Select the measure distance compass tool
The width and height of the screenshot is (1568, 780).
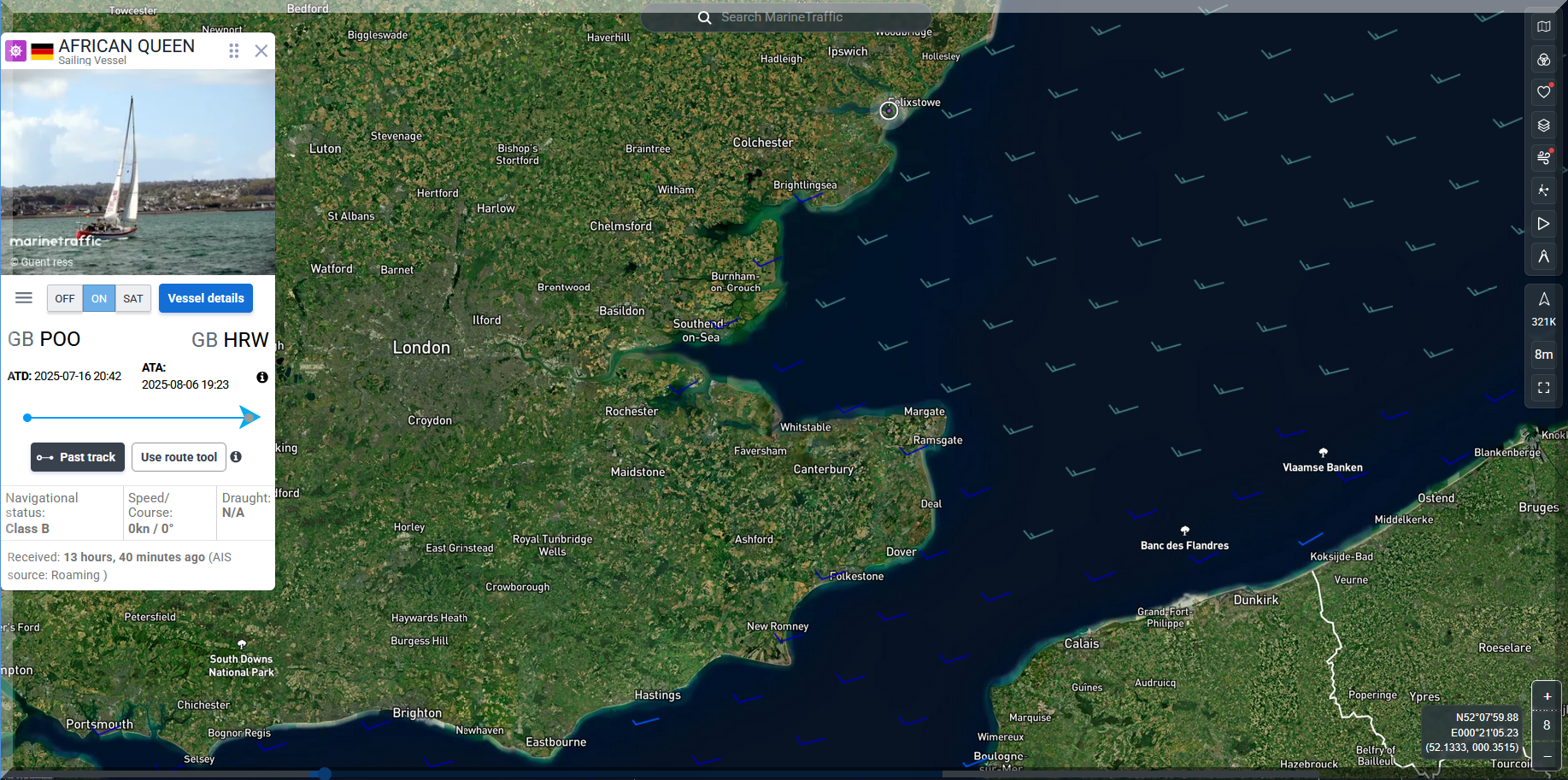1543,256
